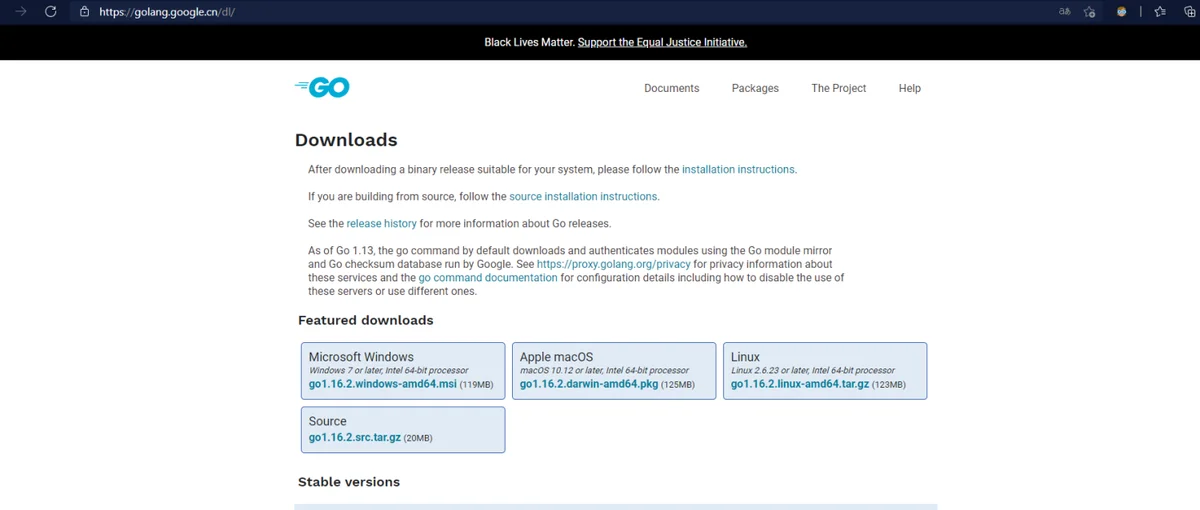Open proxy.golang.org/privacy link

pyautogui.click(x=613, y=264)
